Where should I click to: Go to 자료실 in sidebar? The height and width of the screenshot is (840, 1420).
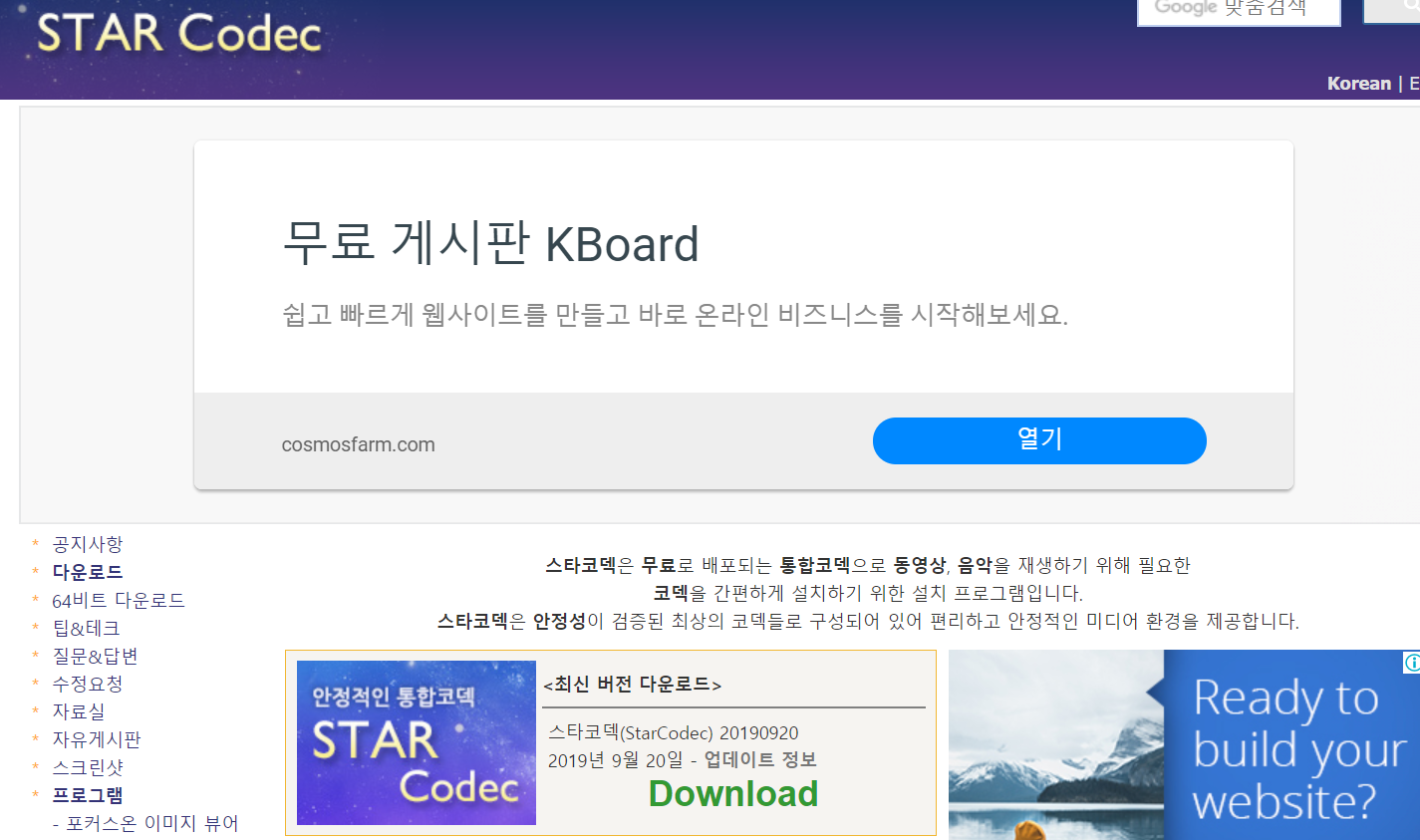tap(79, 711)
